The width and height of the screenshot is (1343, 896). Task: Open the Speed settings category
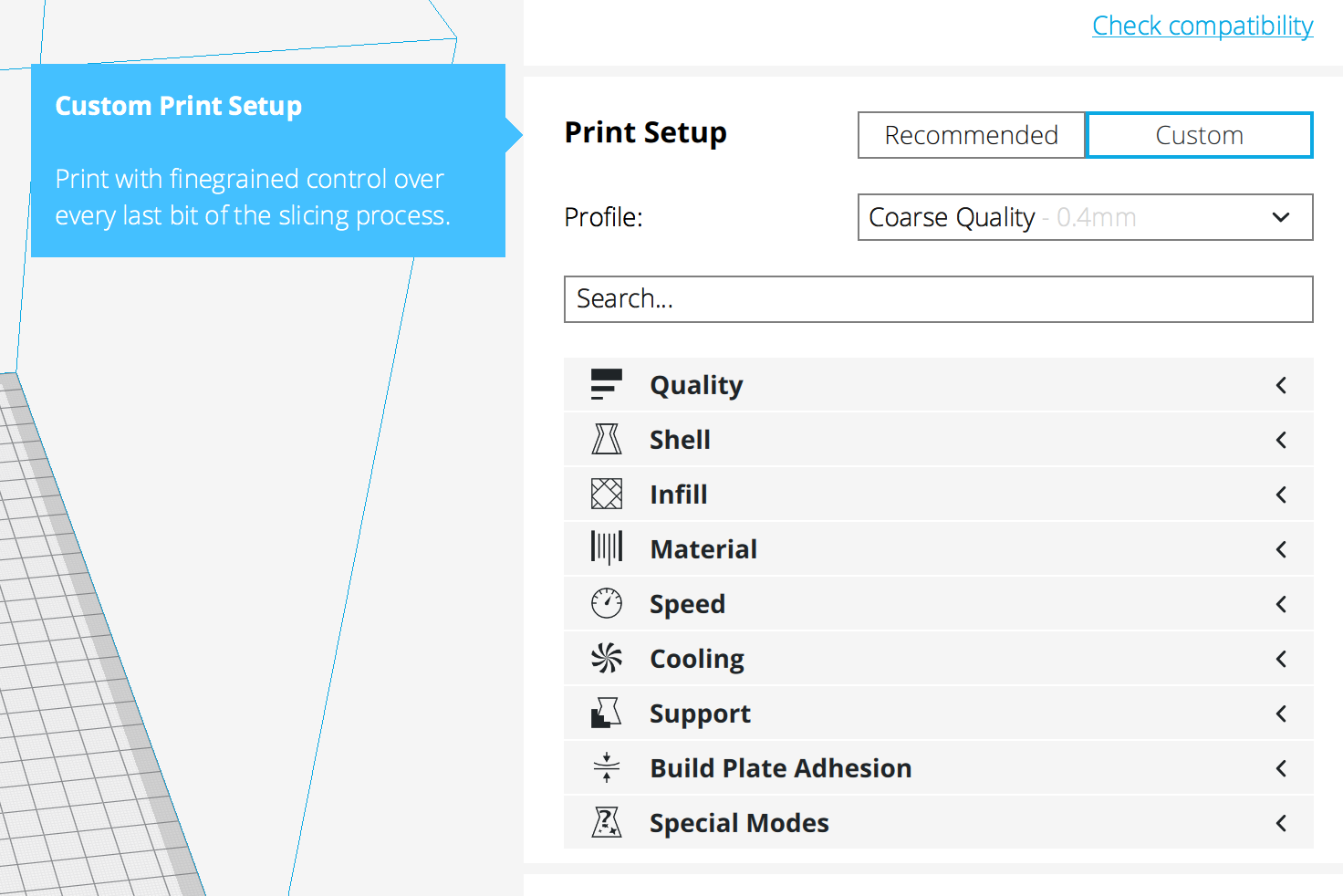point(688,604)
